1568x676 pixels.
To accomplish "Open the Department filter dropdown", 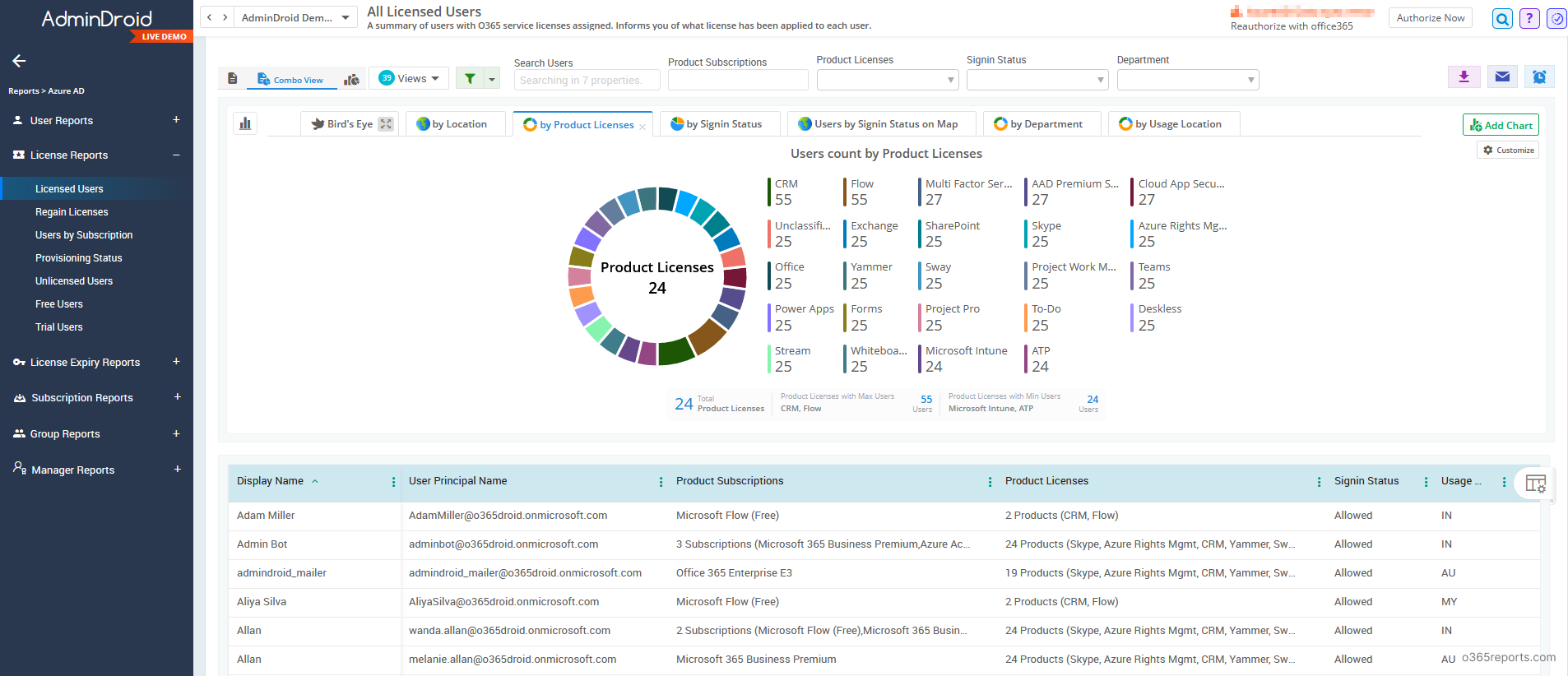I will coord(1188,80).
